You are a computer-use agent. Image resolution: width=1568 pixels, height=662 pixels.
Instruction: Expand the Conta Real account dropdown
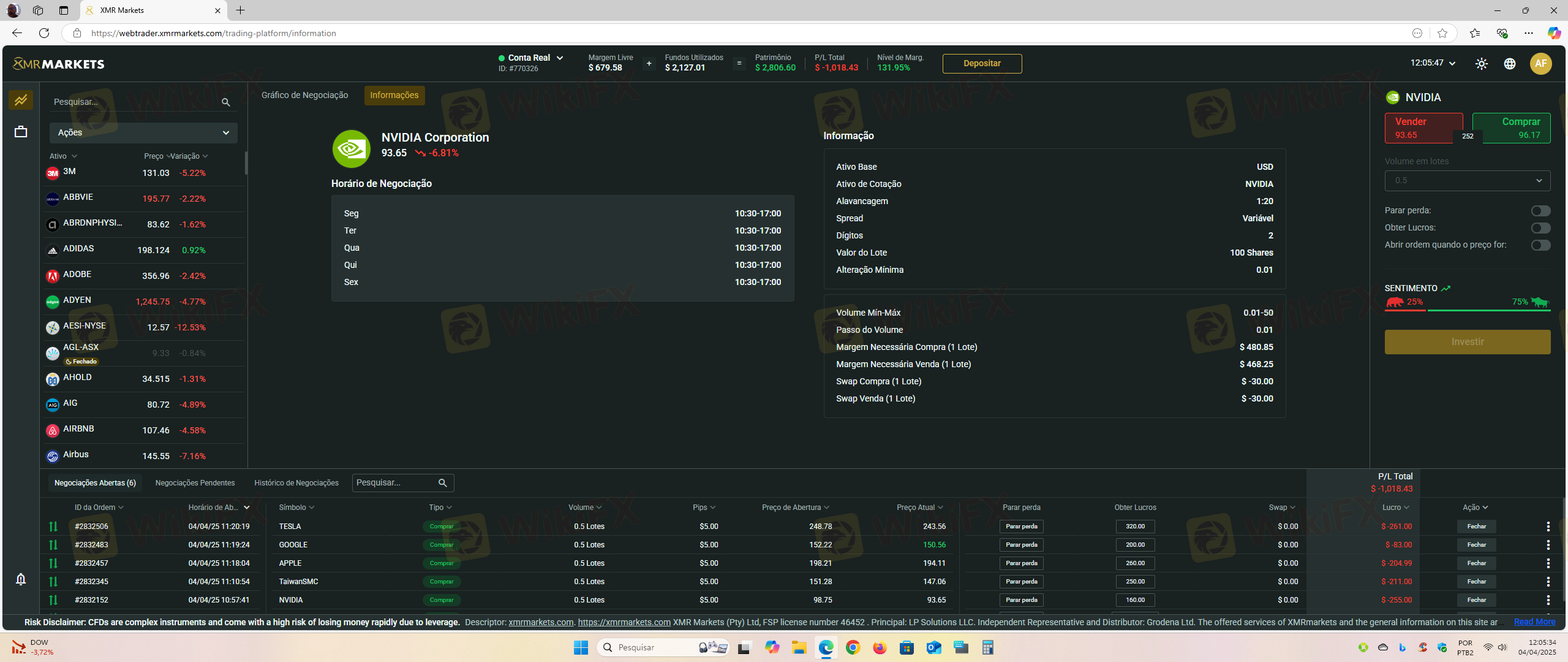(x=559, y=58)
